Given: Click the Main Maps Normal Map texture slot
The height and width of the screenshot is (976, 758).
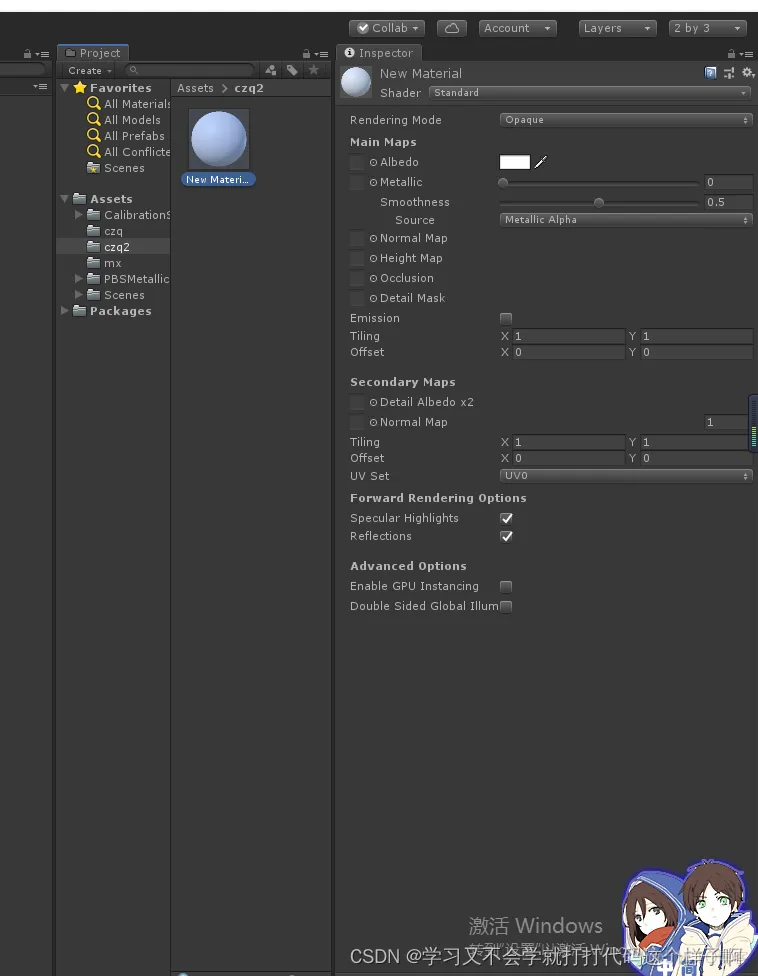Looking at the screenshot, I should tap(357, 238).
